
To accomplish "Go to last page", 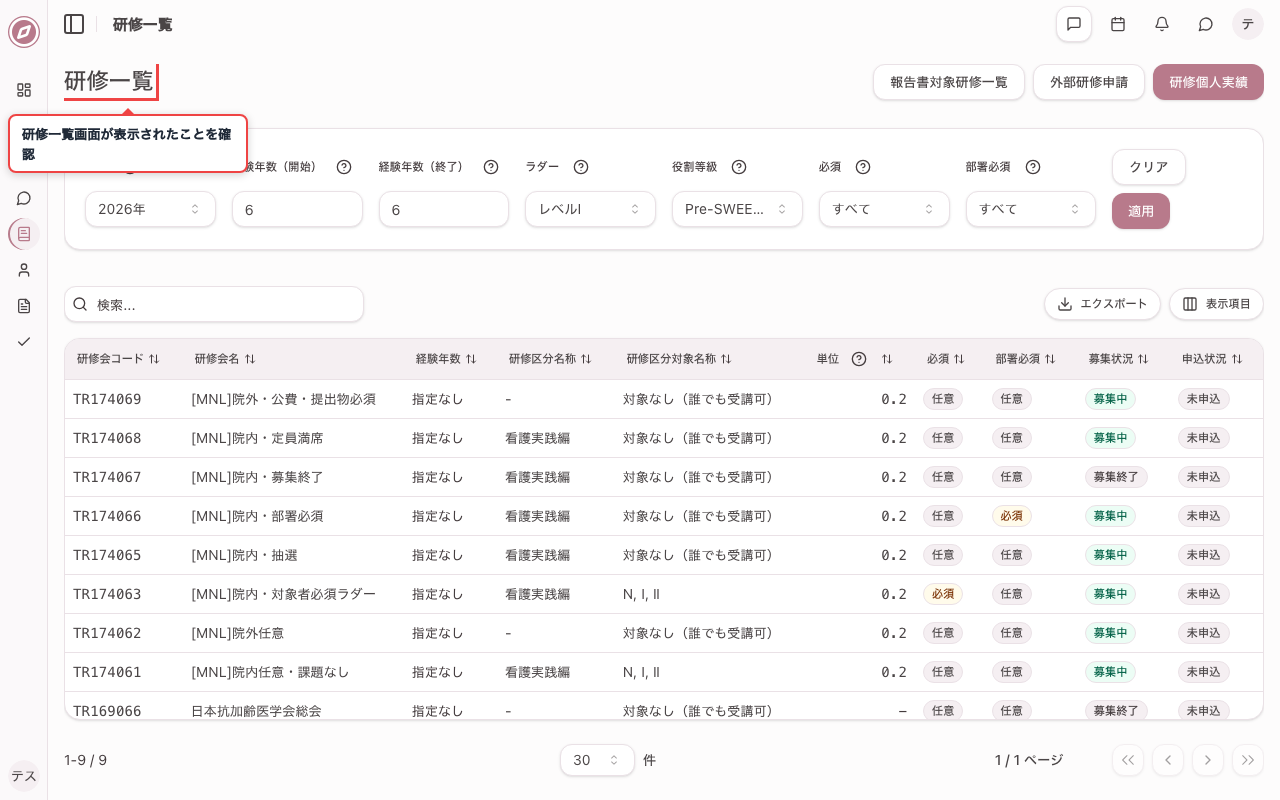I will 1248,760.
